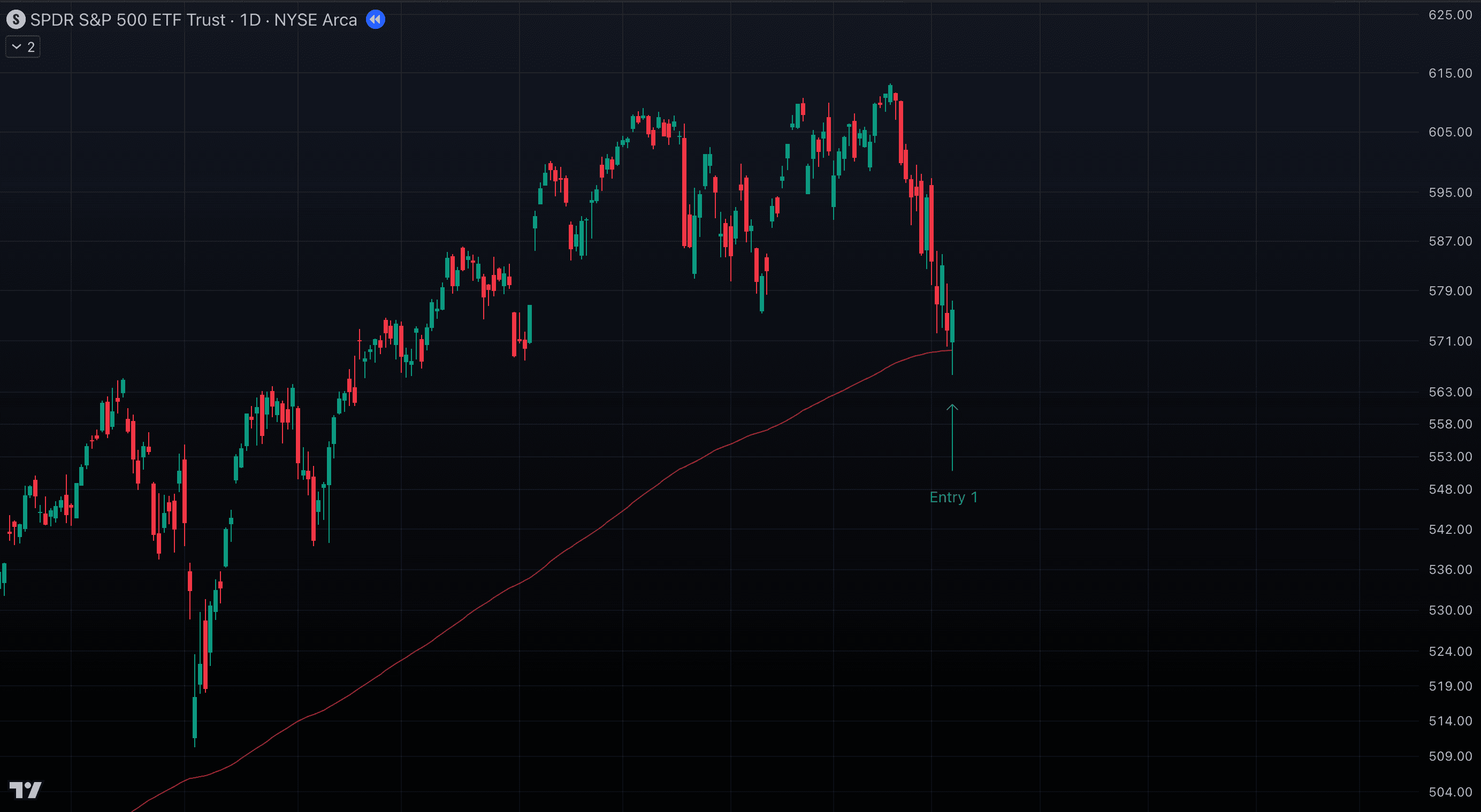Click the 625.00 label on the price axis

click(x=1450, y=15)
